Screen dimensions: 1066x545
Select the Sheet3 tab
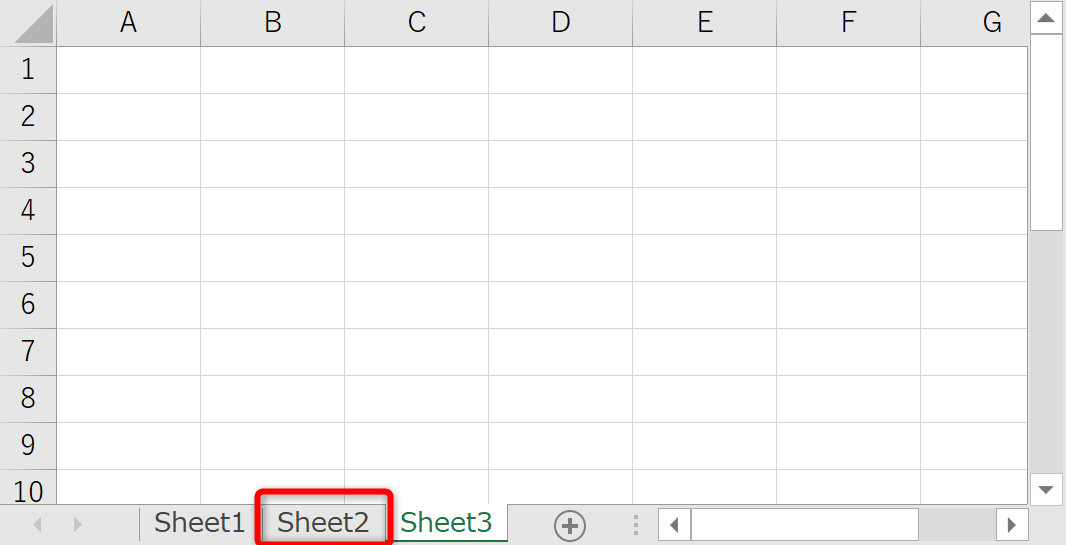click(x=446, y=523)
